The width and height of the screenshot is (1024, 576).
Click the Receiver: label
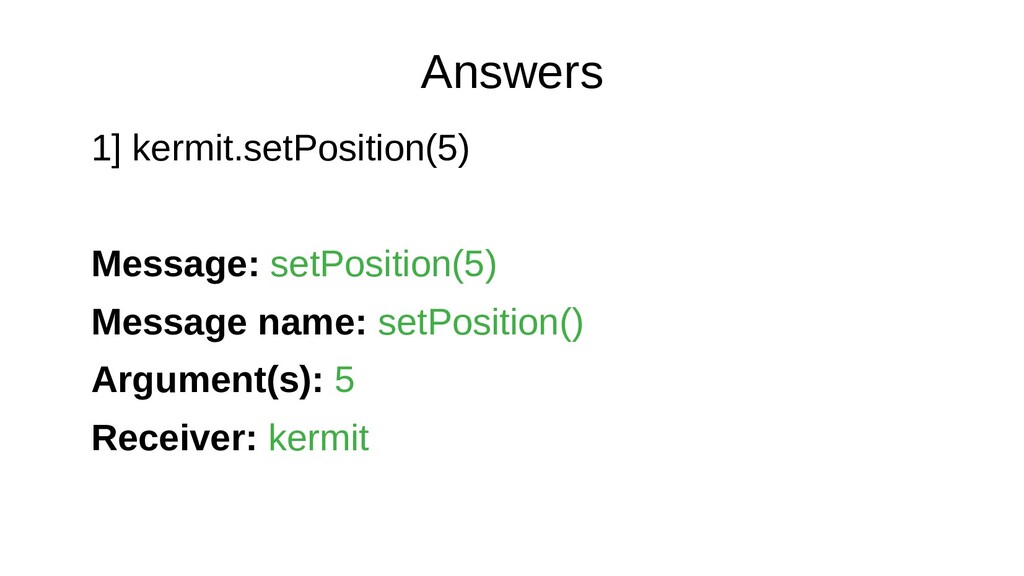point(174,438)
